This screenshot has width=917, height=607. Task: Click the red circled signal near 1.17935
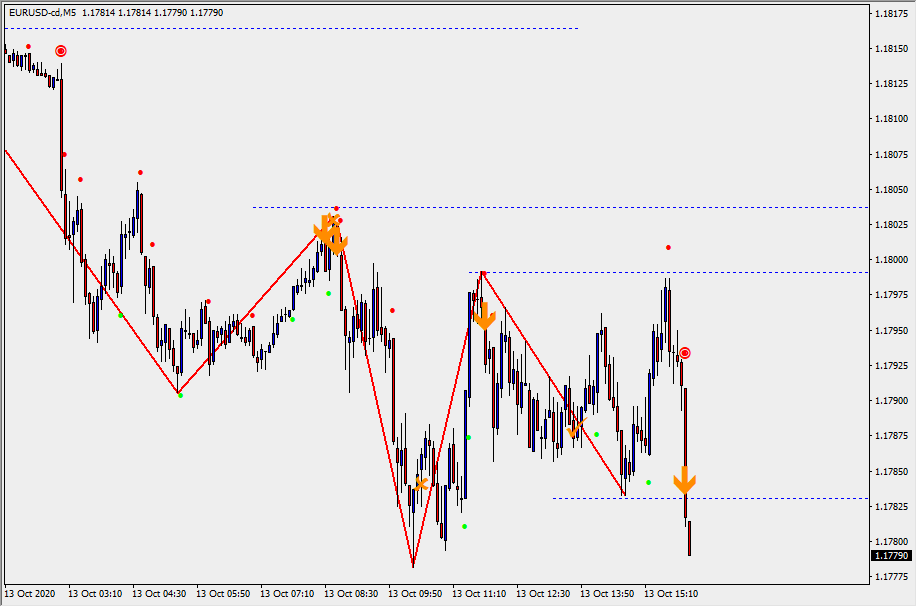coord(684,353)
